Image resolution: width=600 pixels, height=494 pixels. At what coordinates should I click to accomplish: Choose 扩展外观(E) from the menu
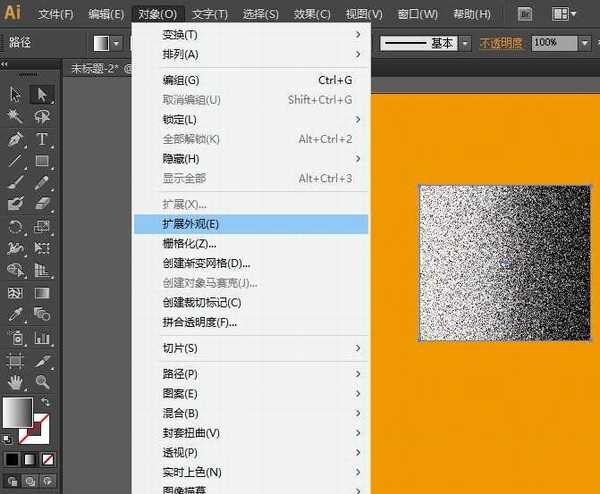point(250,224)
